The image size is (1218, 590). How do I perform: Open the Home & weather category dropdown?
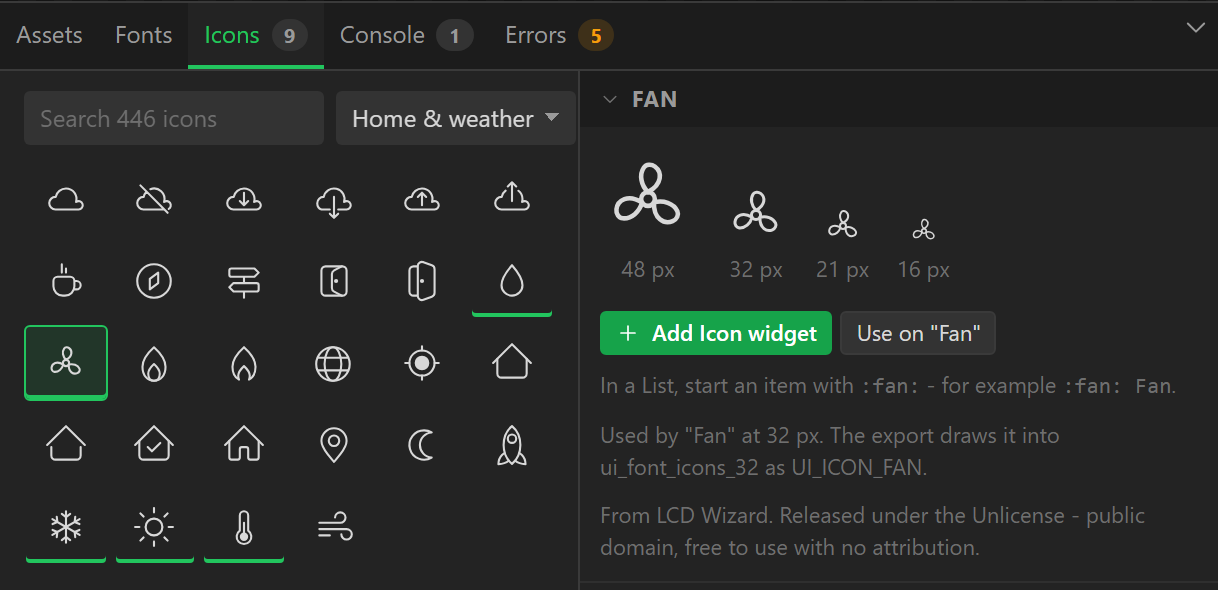[456, 118]
